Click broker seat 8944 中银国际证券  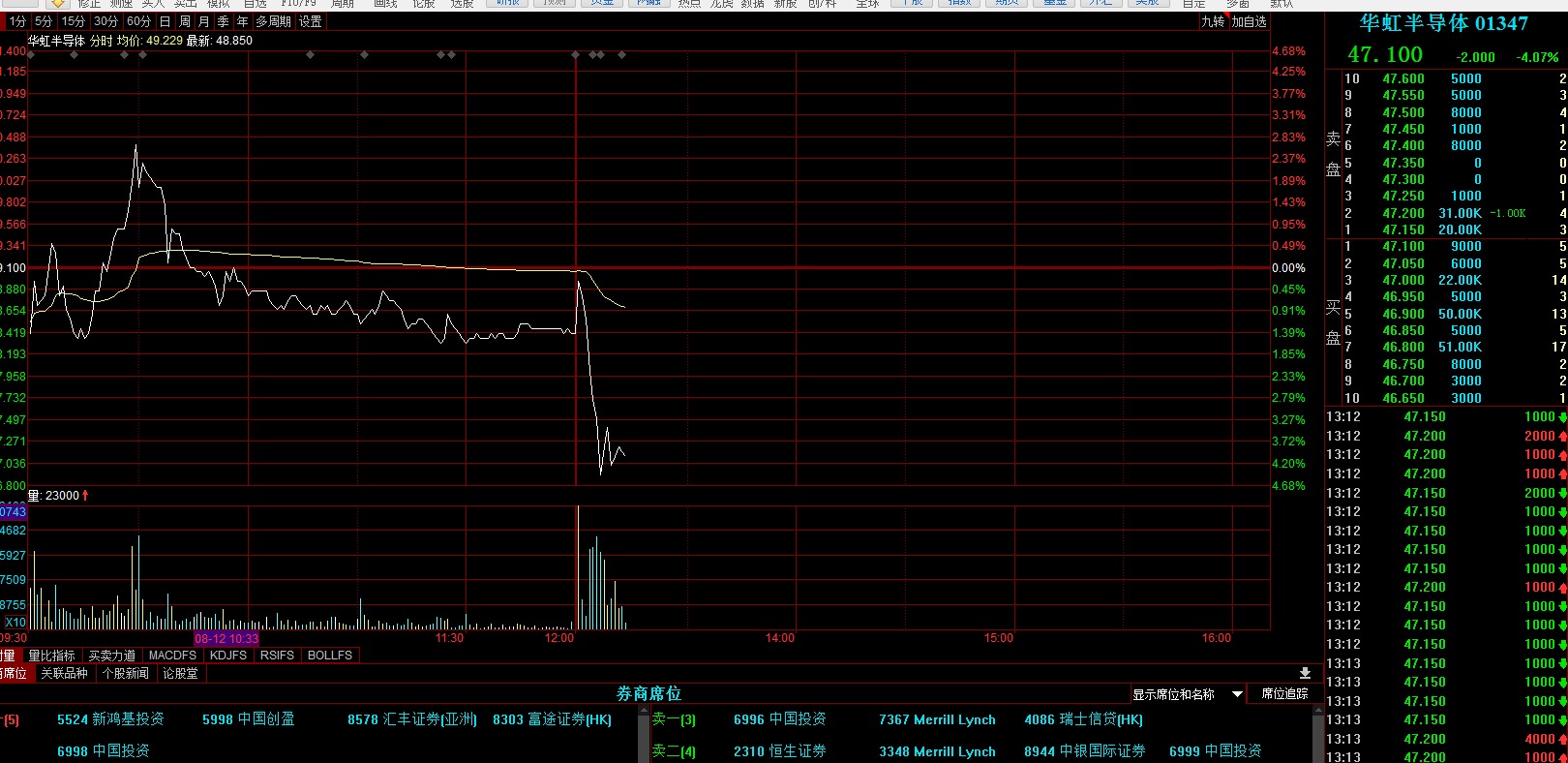pyautogui.click(x=1085, y=750)
